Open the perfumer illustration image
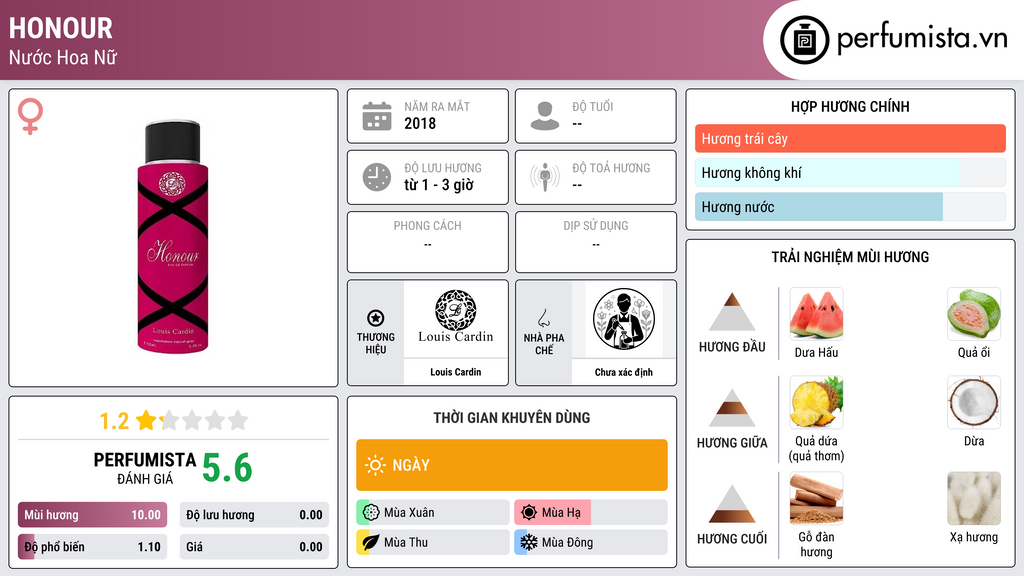The image size is (1024, 576). [x=624, y=319]
